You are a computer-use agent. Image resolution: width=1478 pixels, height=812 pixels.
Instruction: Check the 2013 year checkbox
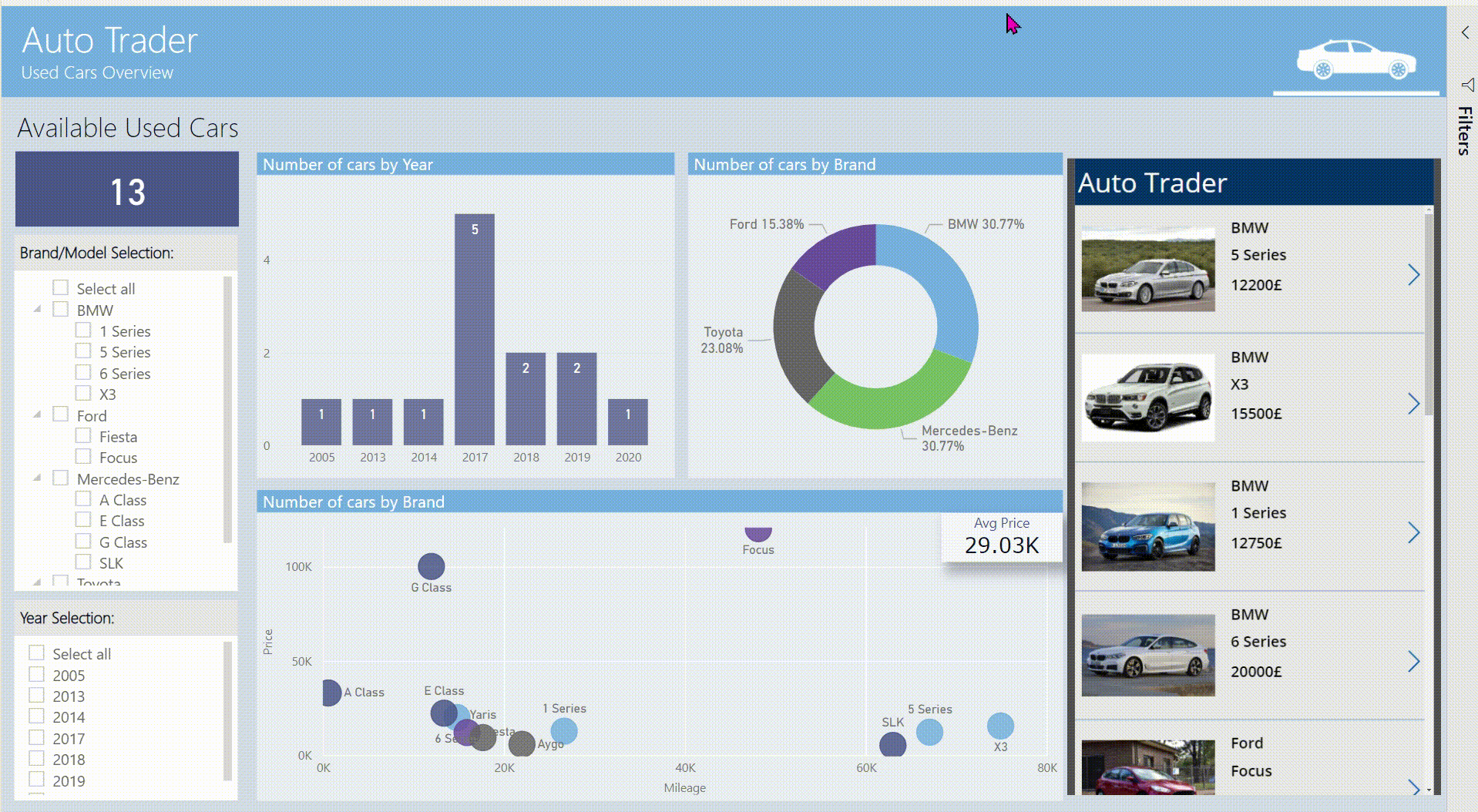point(36,695)
